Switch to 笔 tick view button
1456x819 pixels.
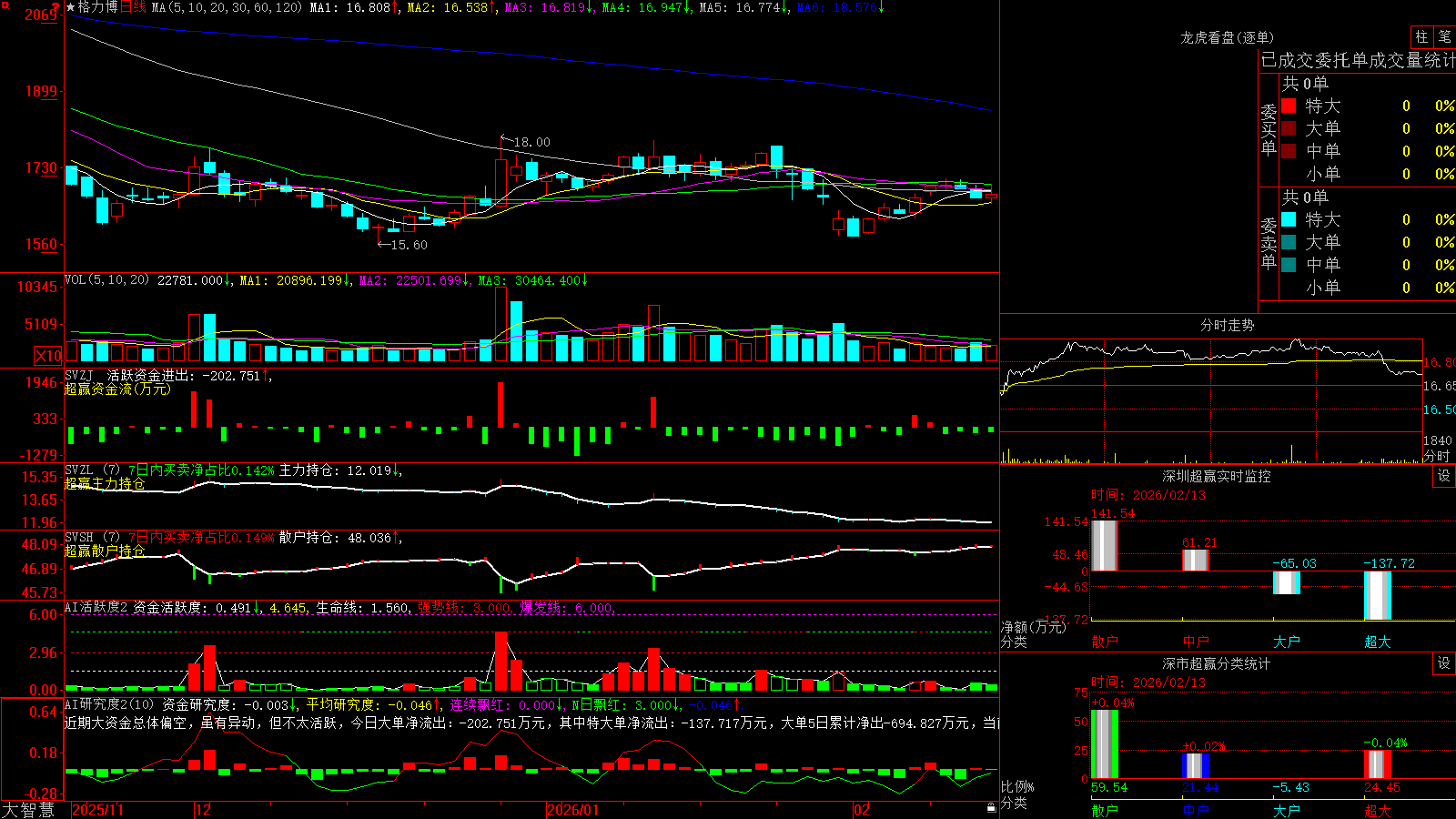(x=1445, y=36)
